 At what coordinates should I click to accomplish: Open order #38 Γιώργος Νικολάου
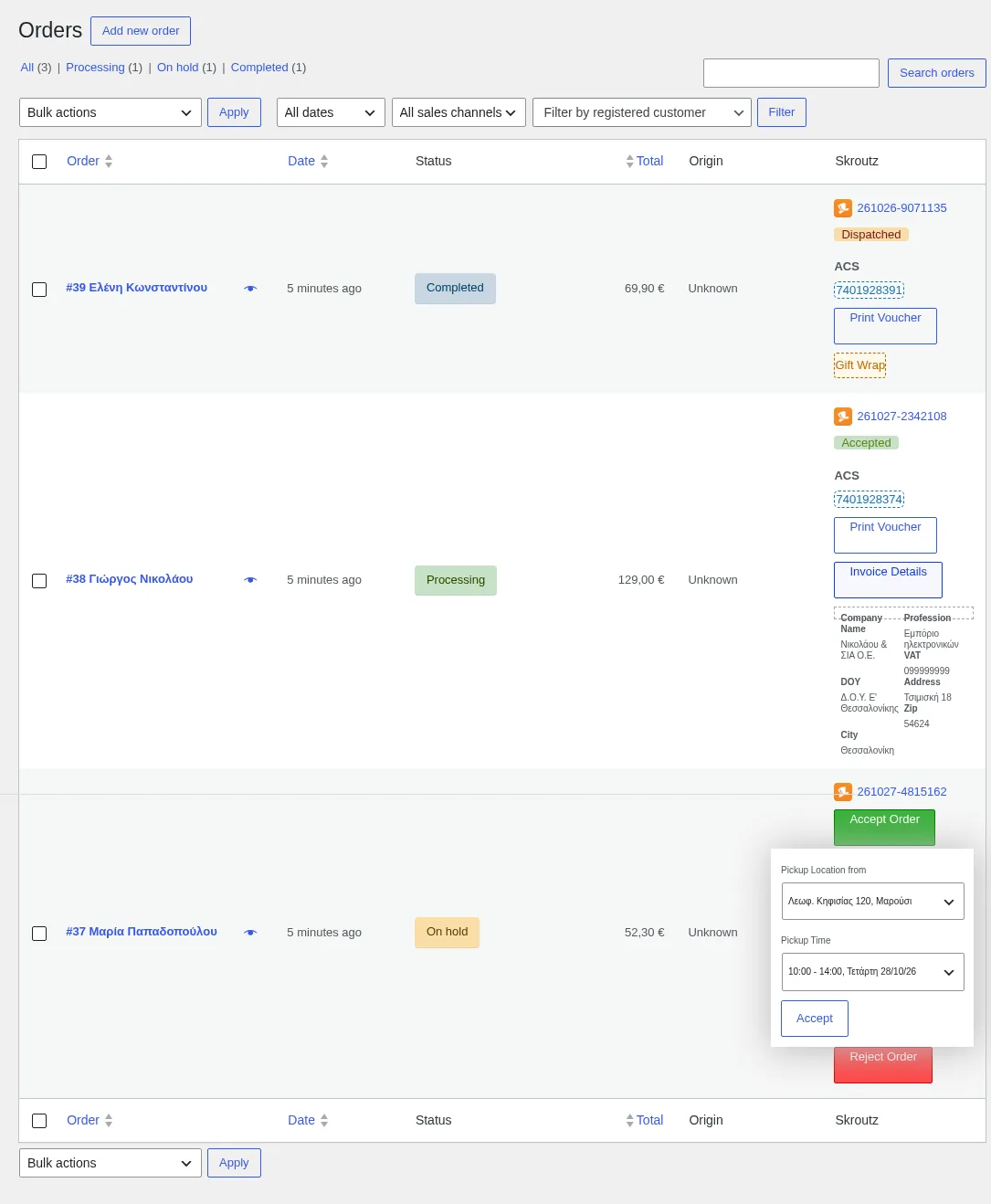pos(130,579)
